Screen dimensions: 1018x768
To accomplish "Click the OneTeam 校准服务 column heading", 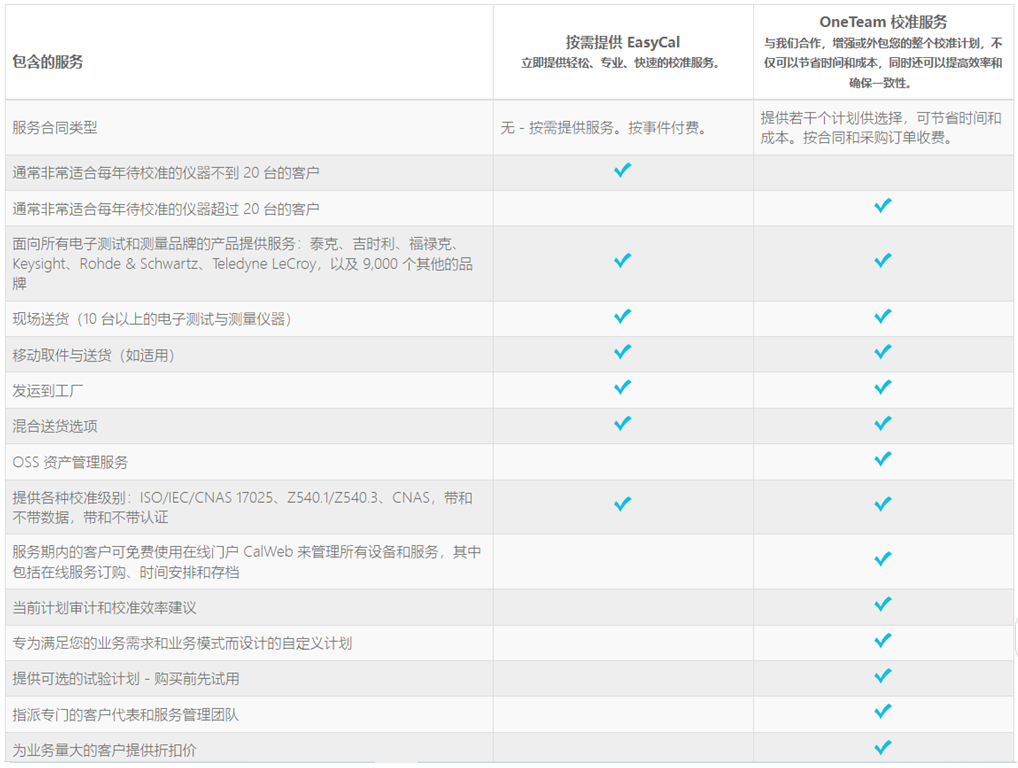I will click(x=882, y=22).
